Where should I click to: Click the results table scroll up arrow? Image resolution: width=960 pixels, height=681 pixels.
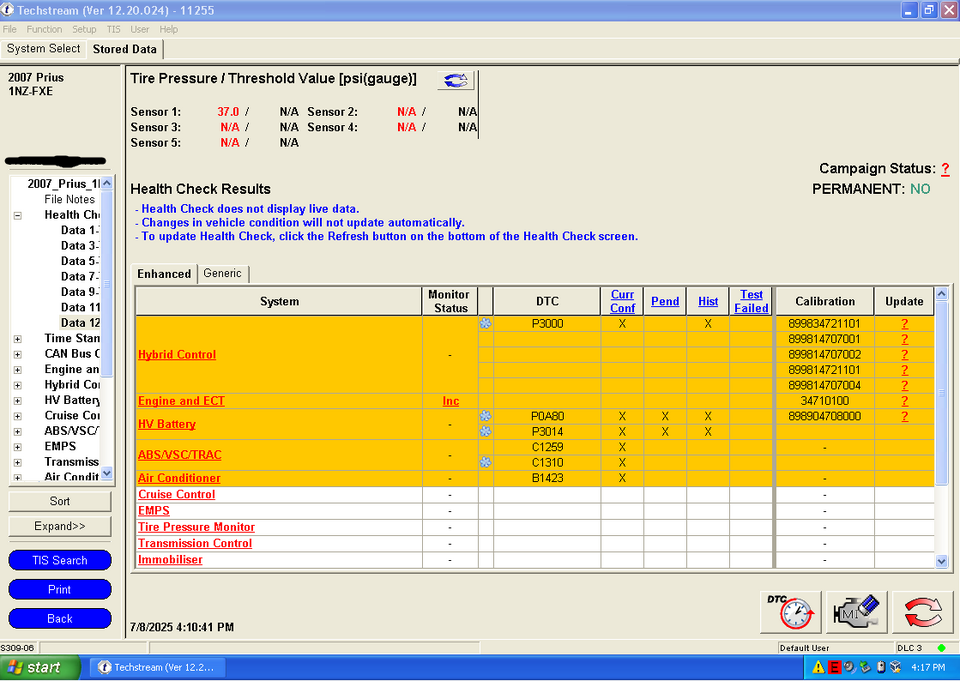(942, 293)
